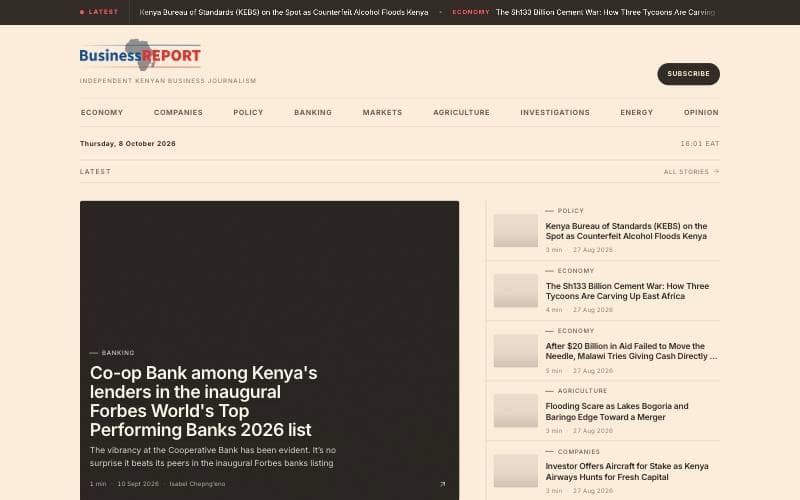Open sidebar story on Sh133 Billion Cement War
The width and height of the screenshot is (800, 500).
(x=627, y=291)
